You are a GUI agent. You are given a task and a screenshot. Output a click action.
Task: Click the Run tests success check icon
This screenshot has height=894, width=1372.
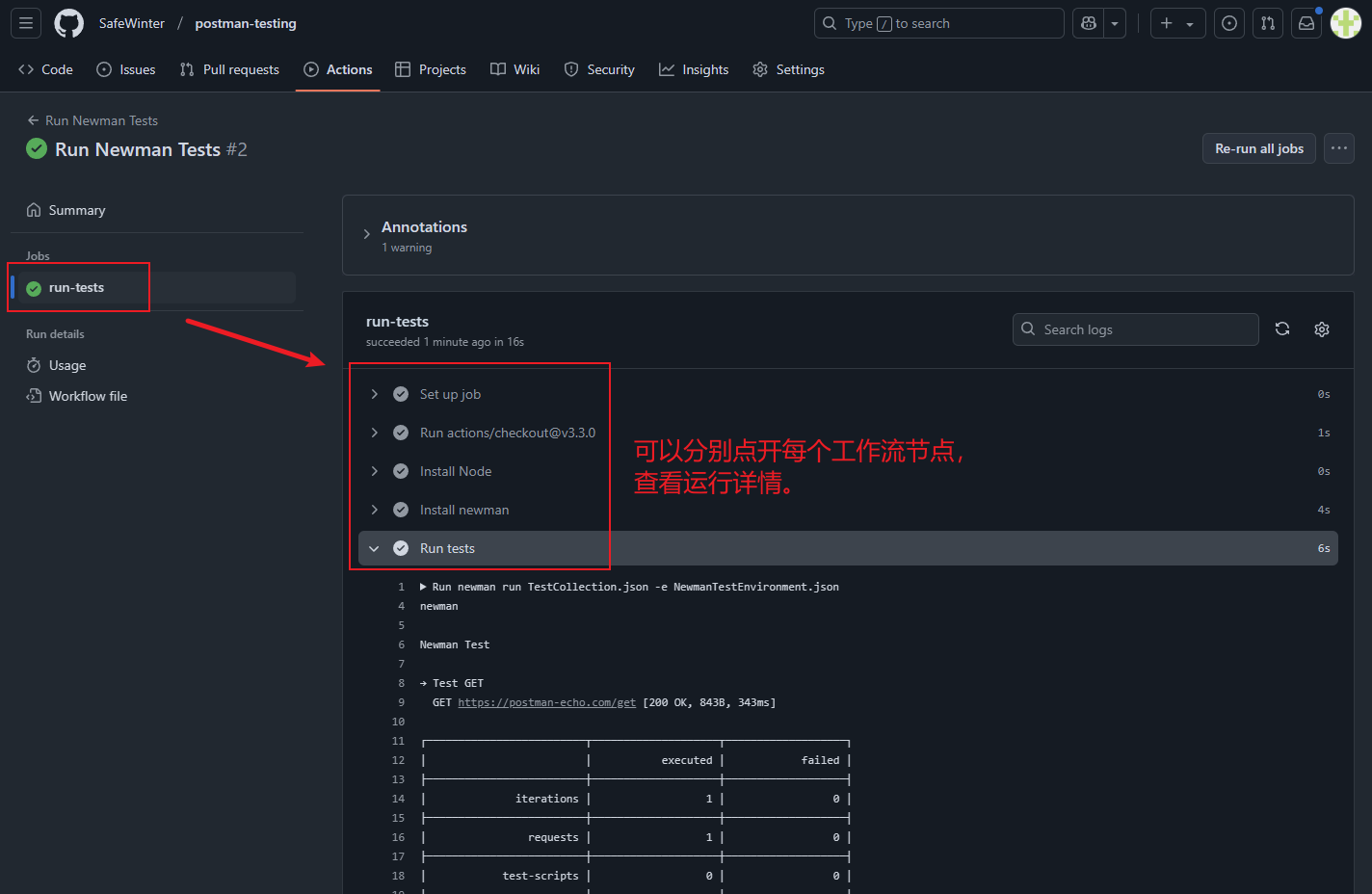click(401, 548)
